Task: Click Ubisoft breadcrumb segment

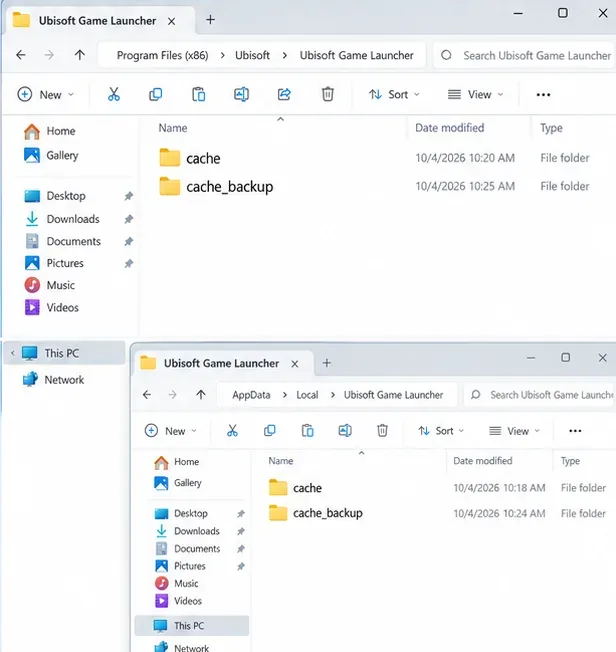Action: point(252,55)
